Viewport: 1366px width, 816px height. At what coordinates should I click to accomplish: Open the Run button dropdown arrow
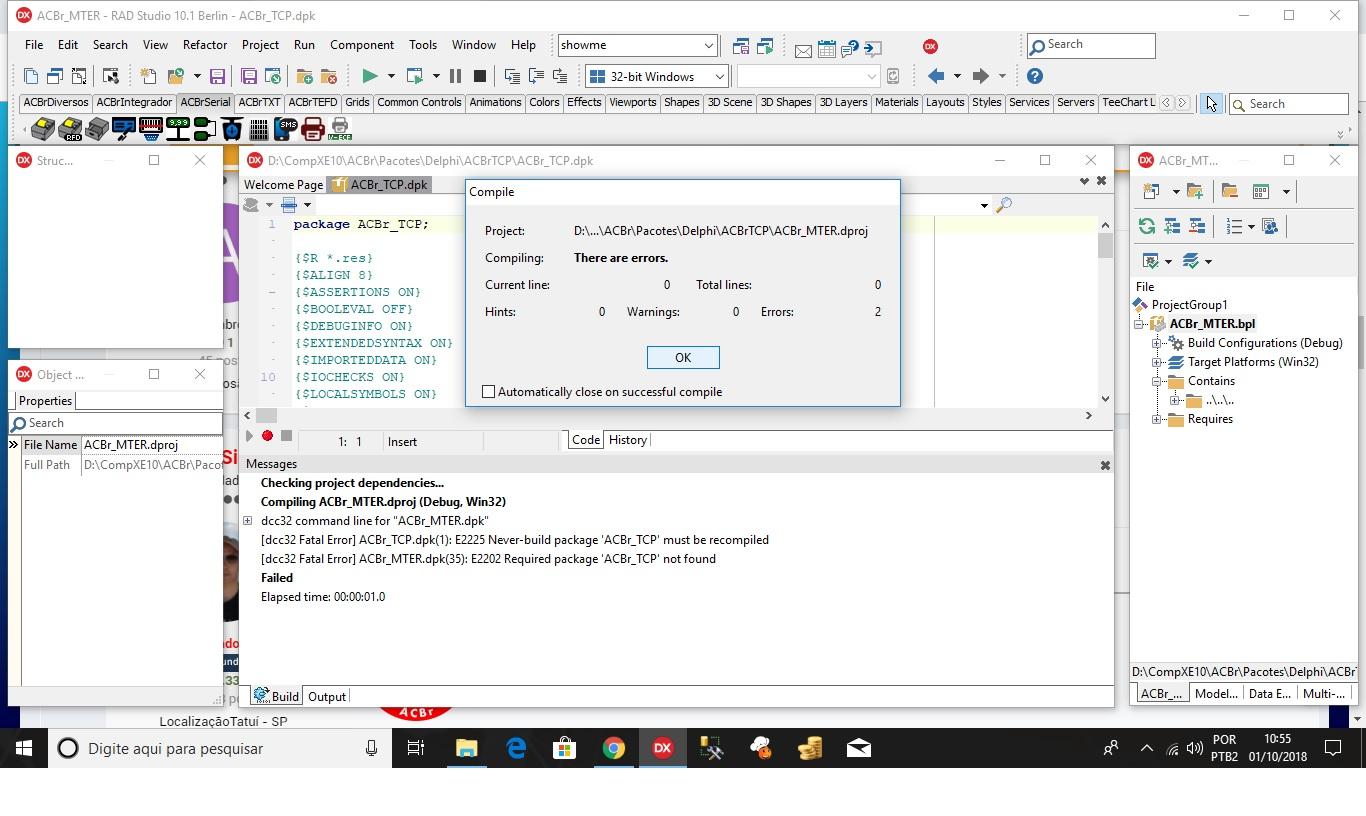tap(391, 76)
